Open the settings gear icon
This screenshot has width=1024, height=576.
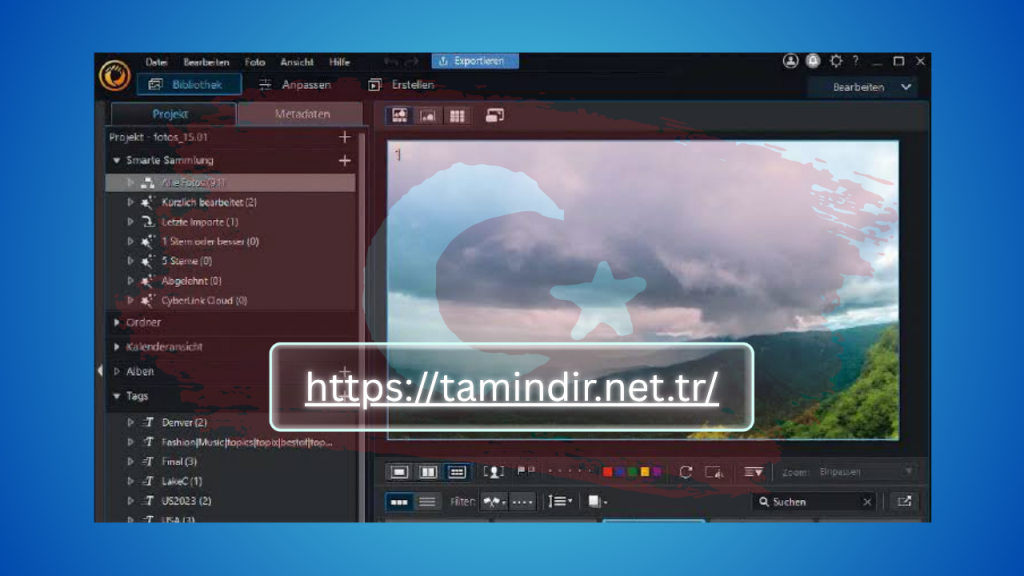point(835,61)
